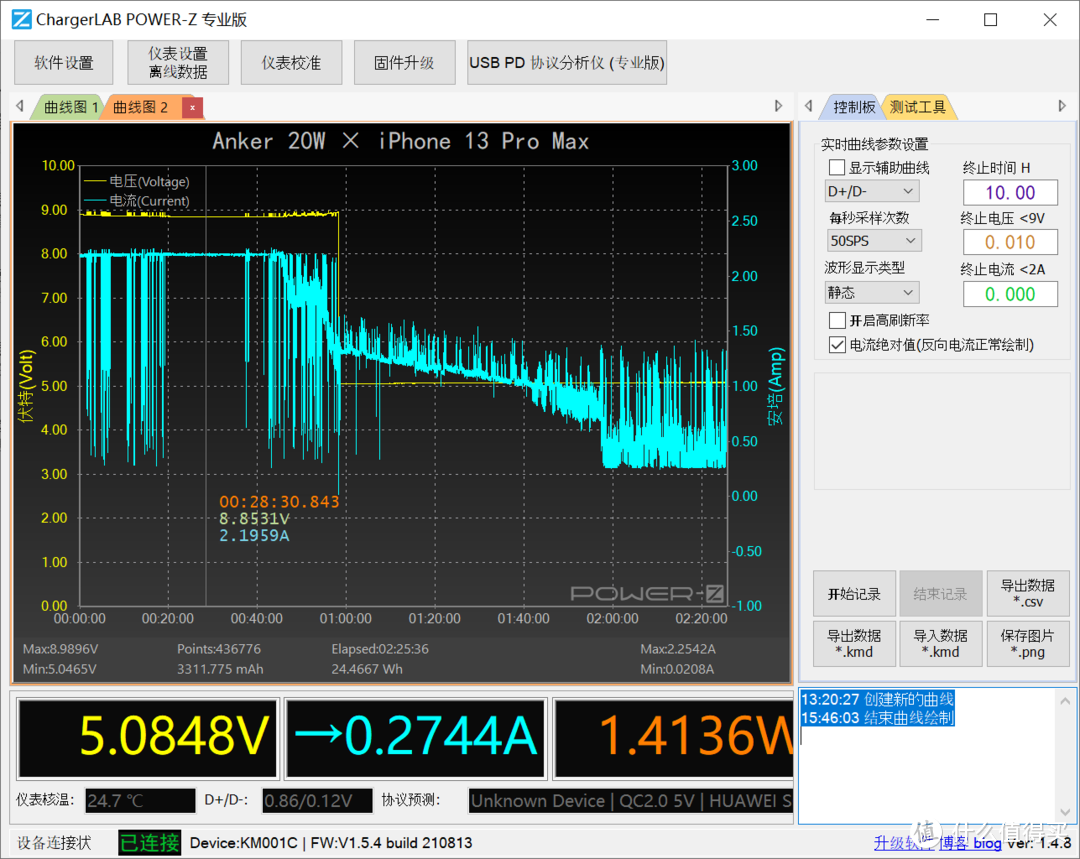Minimize the POWER-Z window
The width and height of the screenshot is (1080, 859).
click(933, 19)
